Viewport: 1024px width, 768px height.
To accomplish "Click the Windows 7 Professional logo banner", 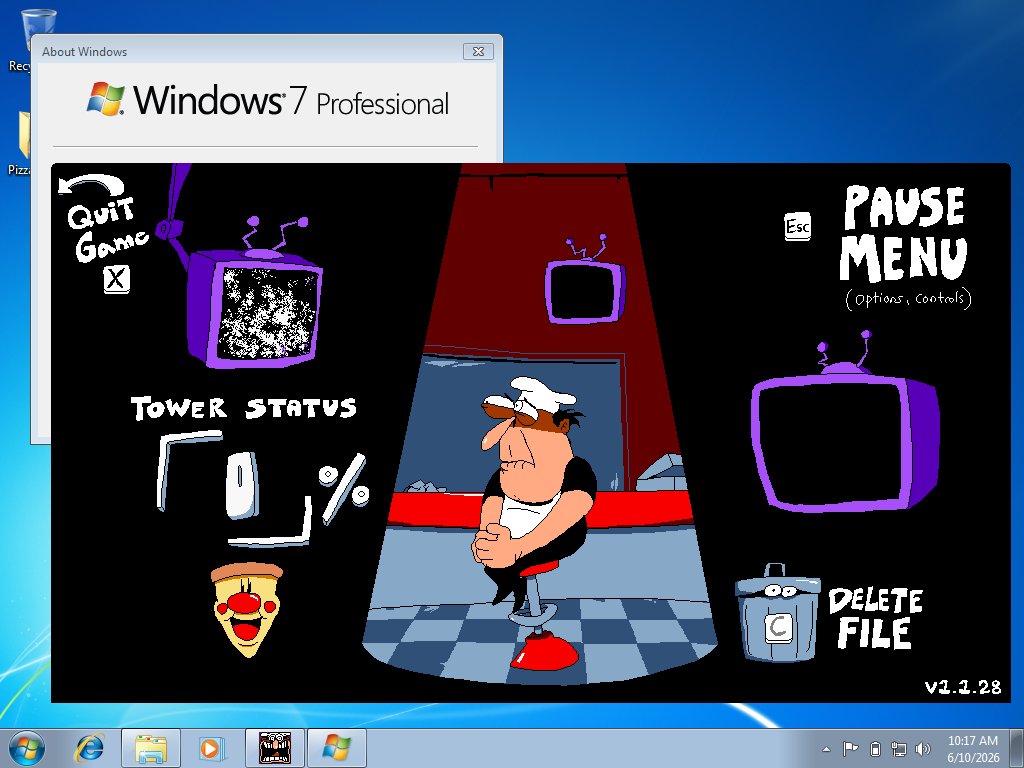I will click(x=268, y=100).
